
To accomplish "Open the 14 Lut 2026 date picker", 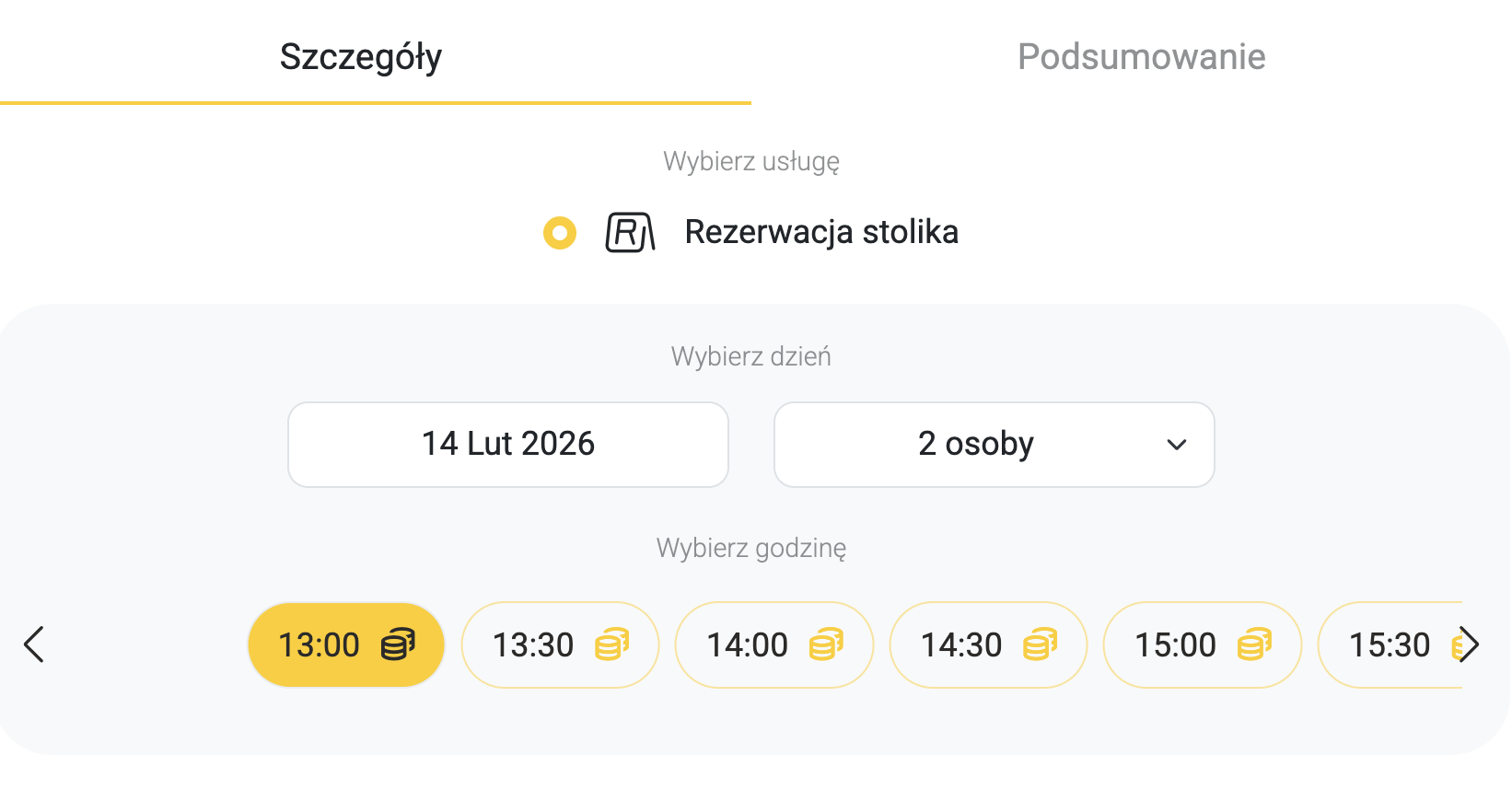I will [x=508, y=445].
